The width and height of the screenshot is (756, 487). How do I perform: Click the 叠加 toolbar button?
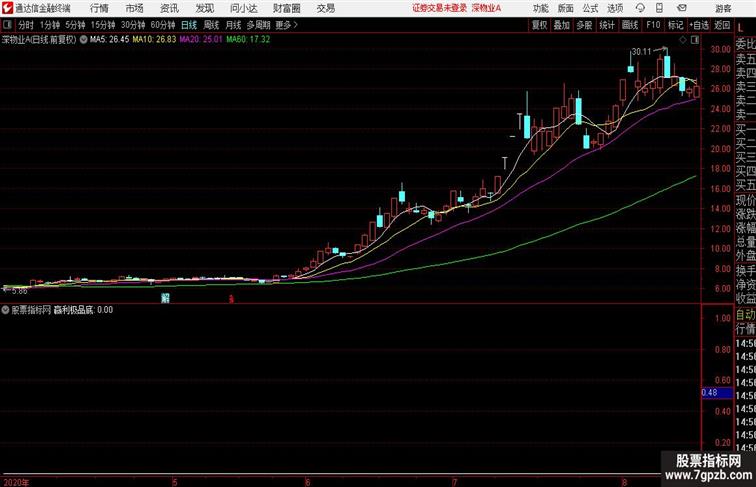[x=562, y=25]
